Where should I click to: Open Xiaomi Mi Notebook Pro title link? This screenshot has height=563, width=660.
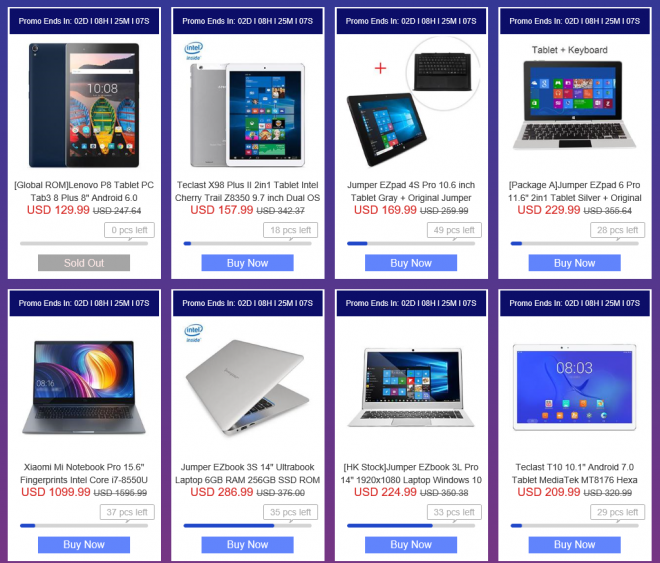click(x=84, y=473)
